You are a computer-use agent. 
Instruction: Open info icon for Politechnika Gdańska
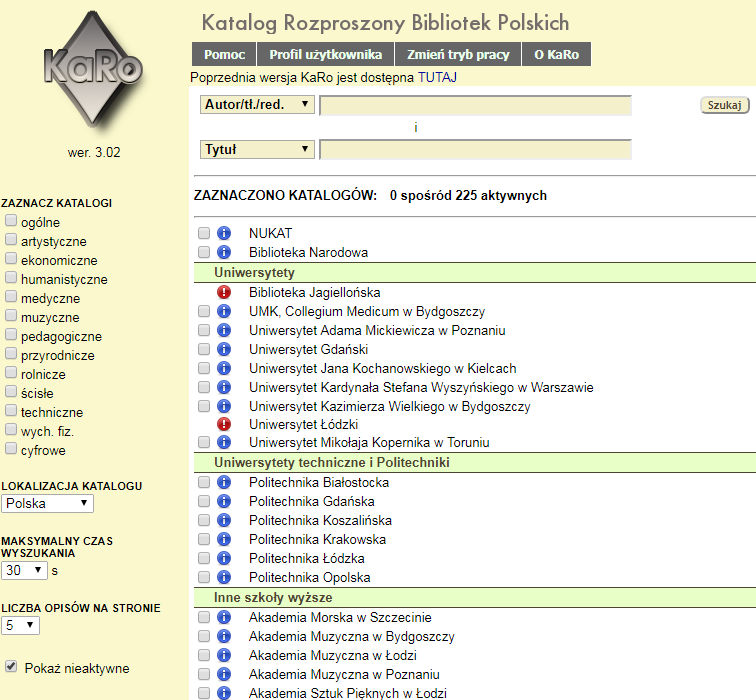(224, 501)
